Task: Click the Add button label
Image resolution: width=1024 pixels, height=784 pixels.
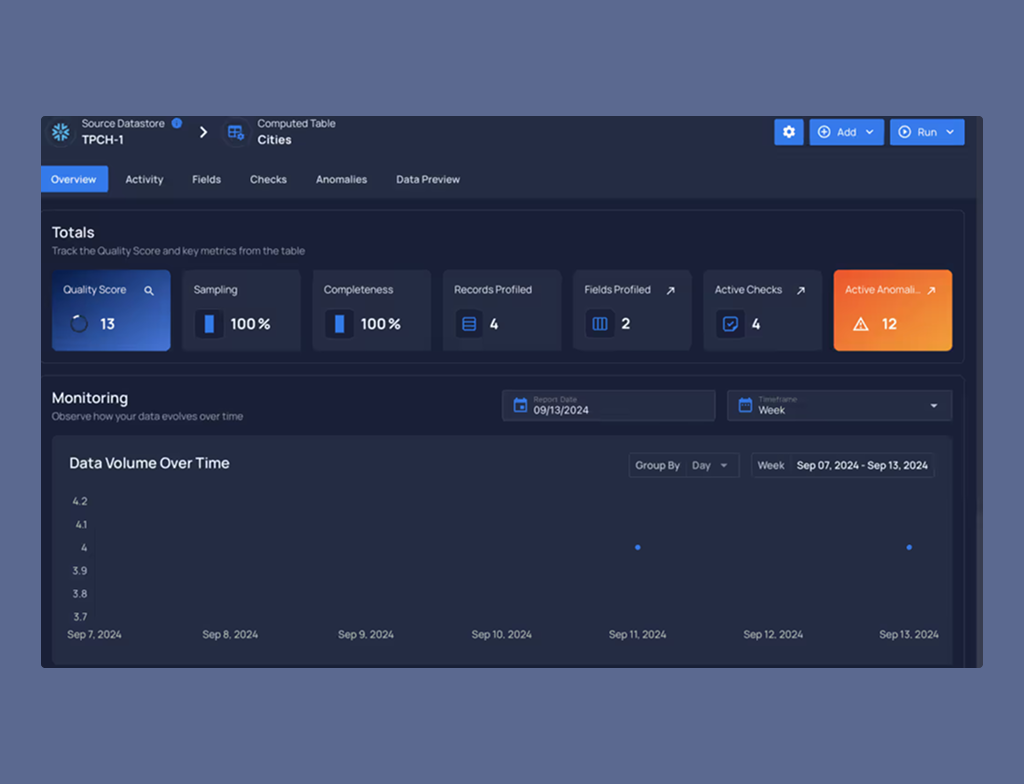Action: 846,132
